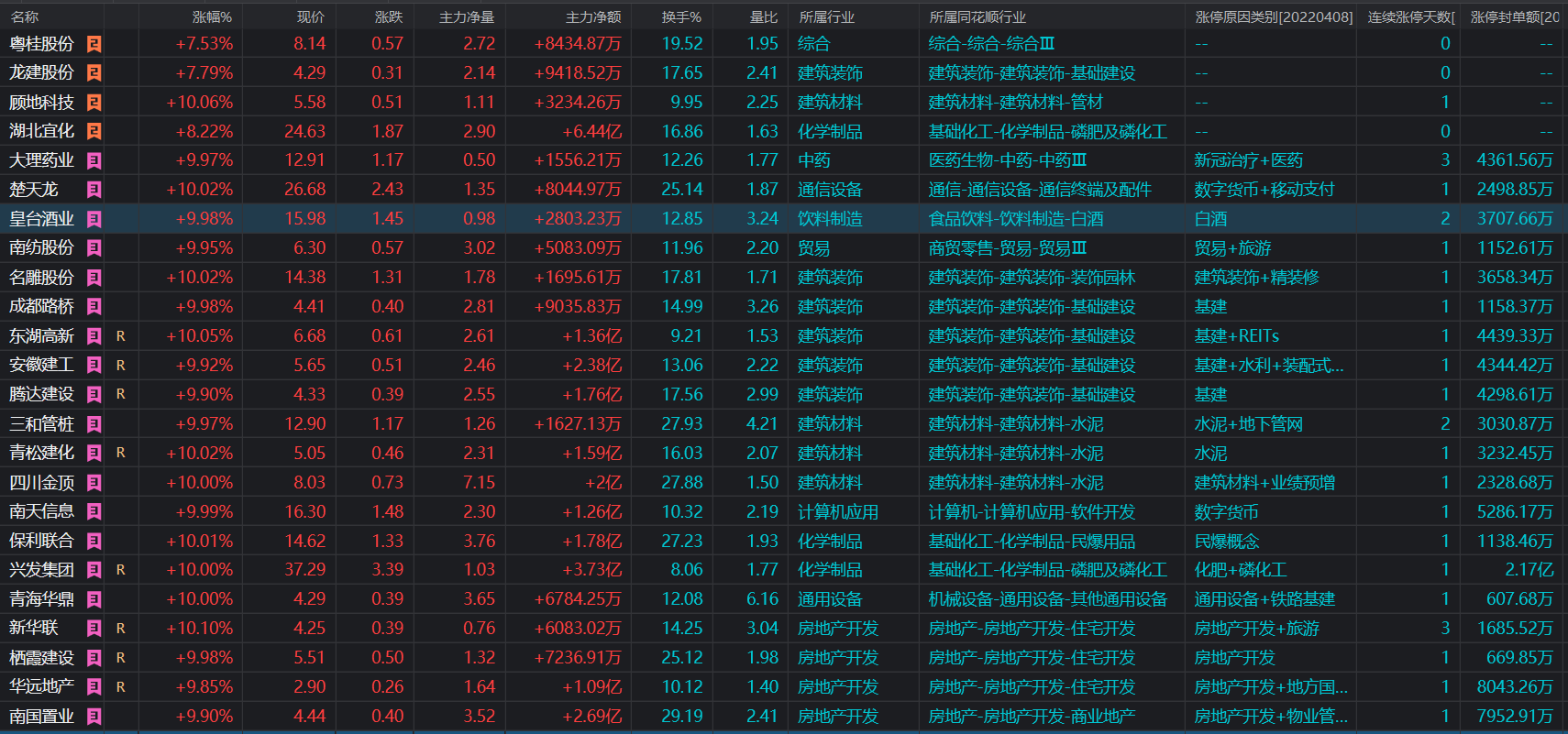Click turnover 29.19 in 南国置业 row
Image resolution: width=1568 pixels, height=734 pixels.
[x=682, y=717]
